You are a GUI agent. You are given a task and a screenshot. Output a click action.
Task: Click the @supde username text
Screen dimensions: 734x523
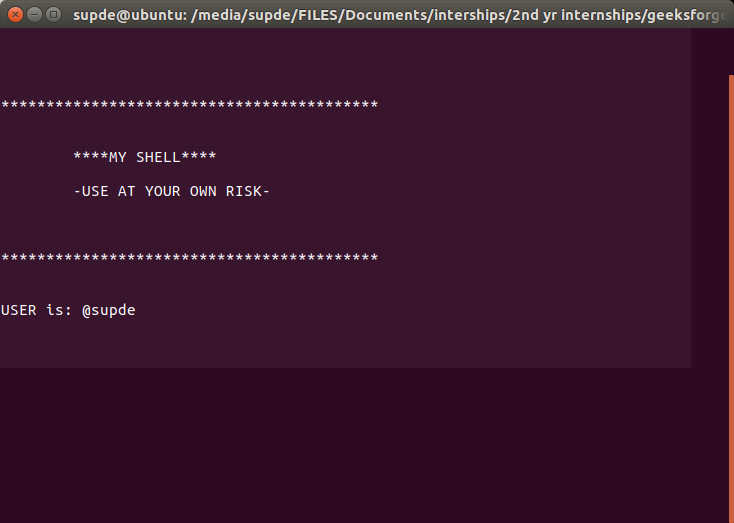click(x=108, y=310)
